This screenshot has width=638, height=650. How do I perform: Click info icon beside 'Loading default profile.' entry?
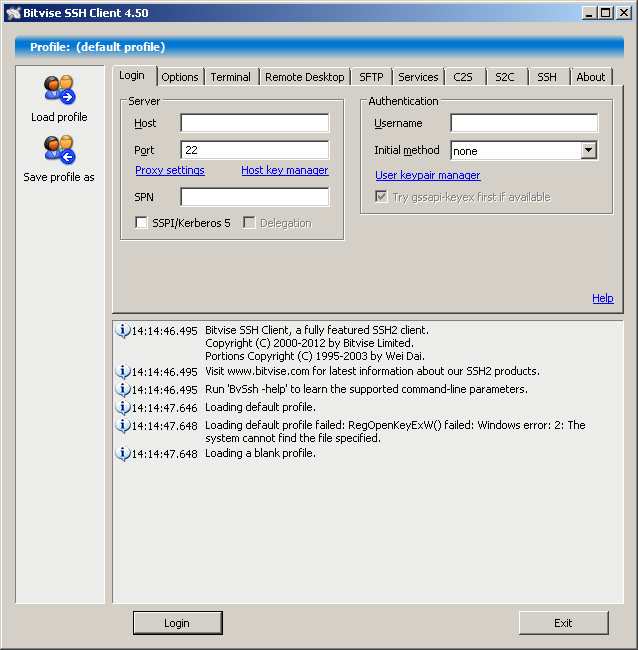(x=122, y=407)
